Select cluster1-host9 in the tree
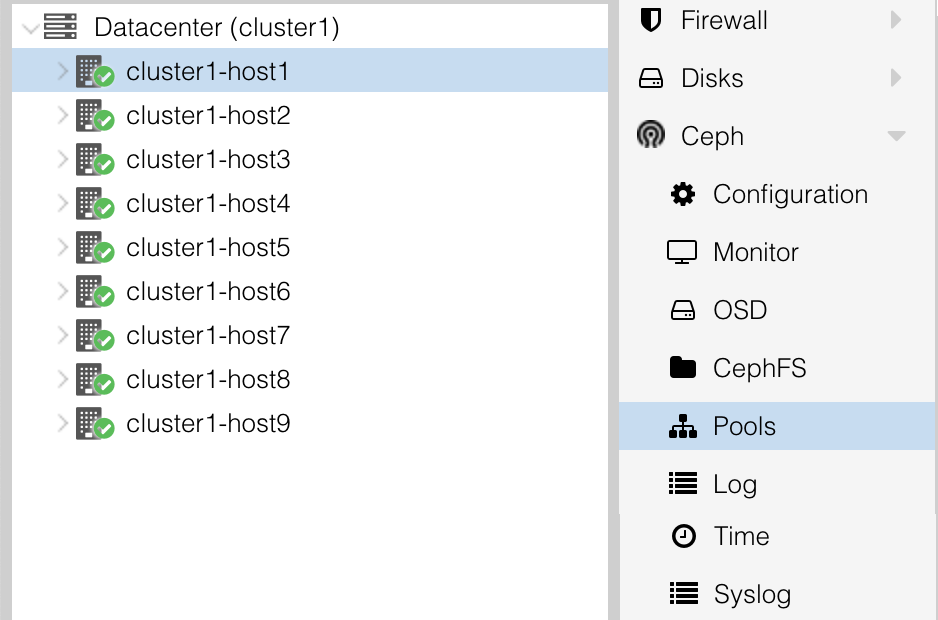Screen dimensions: 938x620 pos(208,424)
